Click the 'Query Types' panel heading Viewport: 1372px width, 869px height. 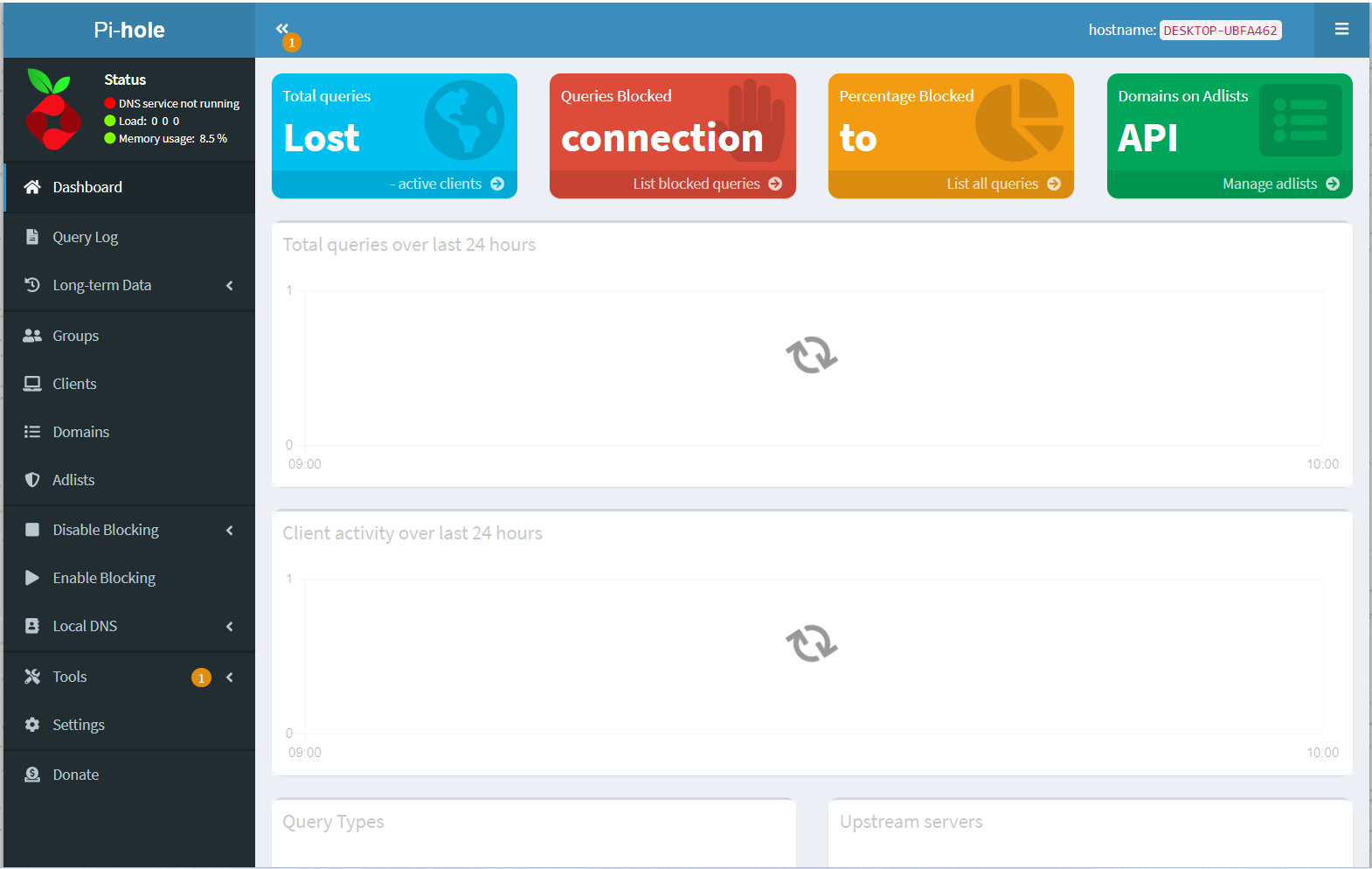click(x=333, y=822)
